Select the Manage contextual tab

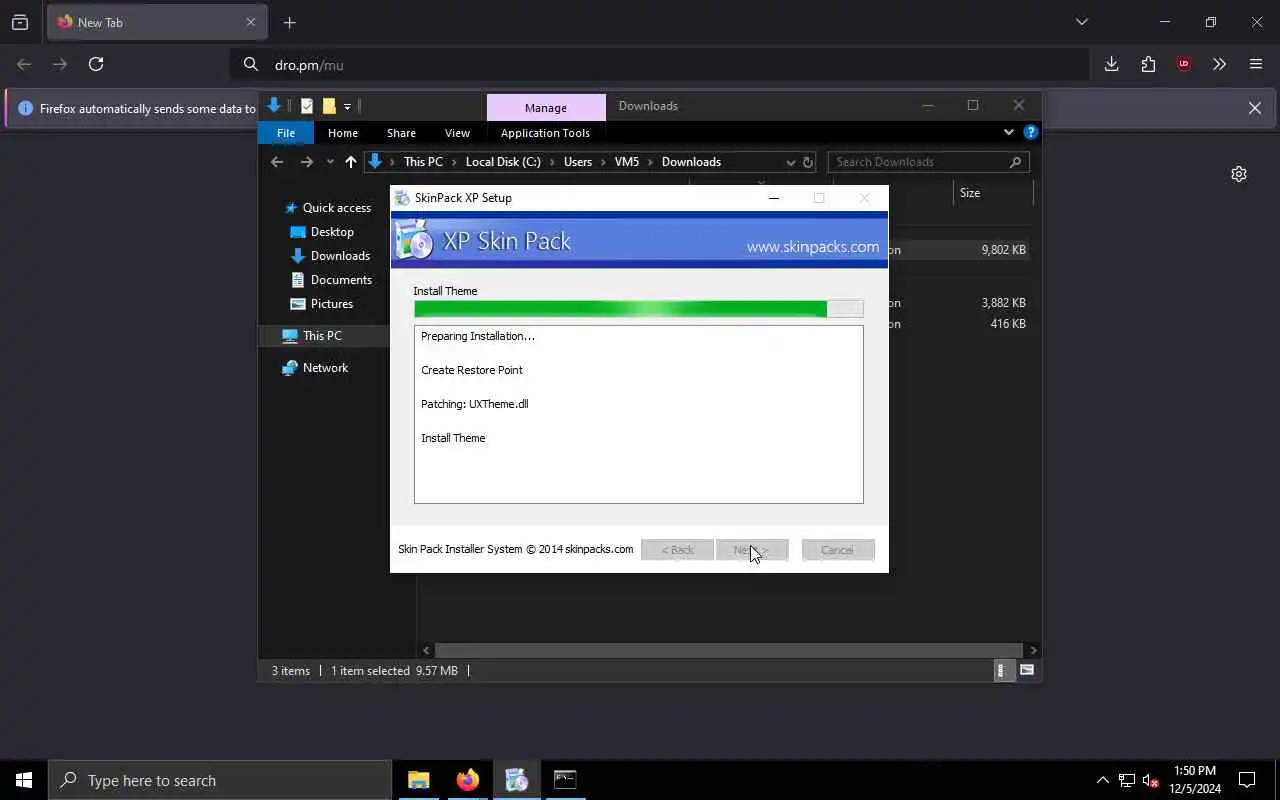[x=546, y=108]
